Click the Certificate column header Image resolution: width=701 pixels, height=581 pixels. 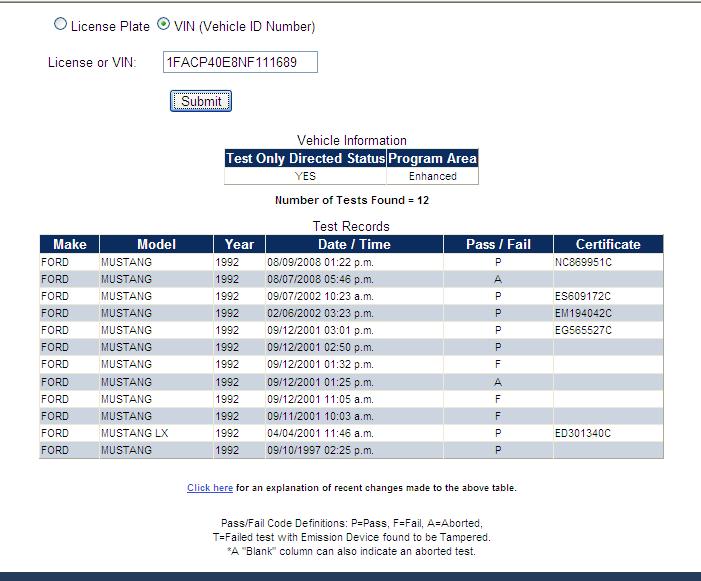click(x=608, y=244)
